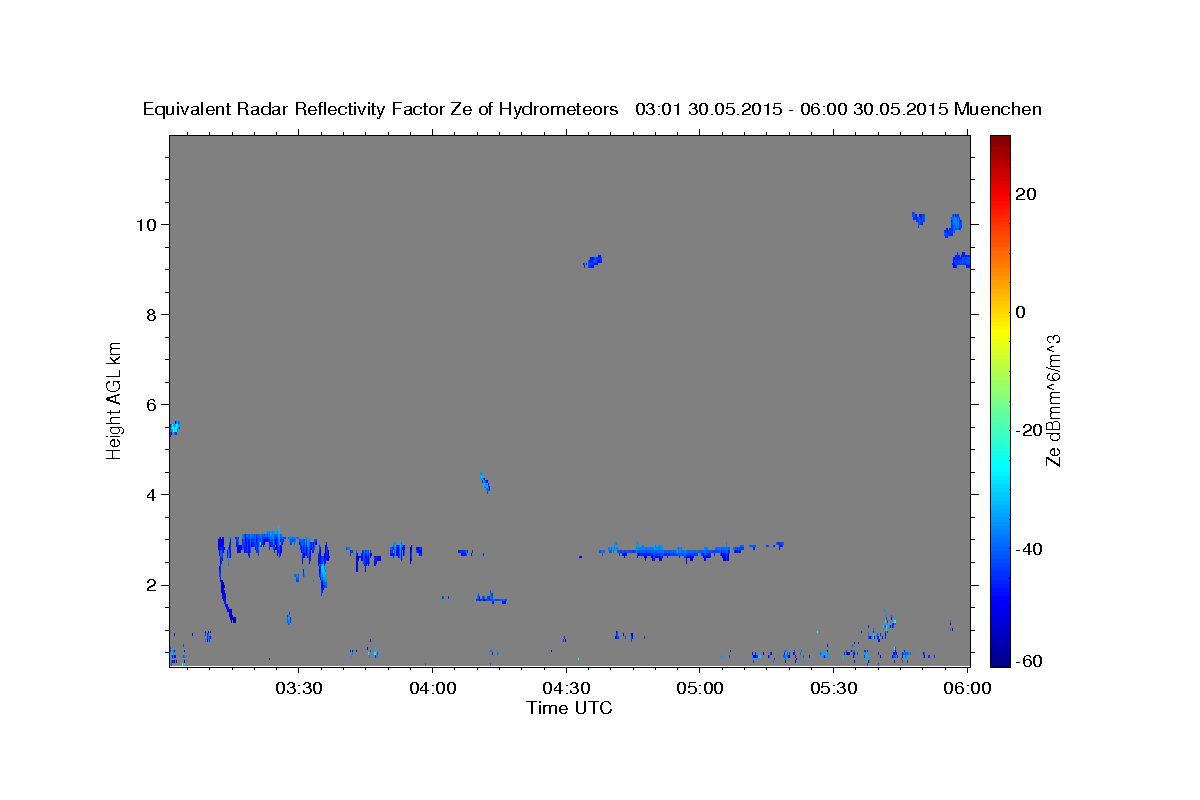Click the "03:30" time tick label
This screenshot has height=800, width=1200.
[x=299, y=688]
